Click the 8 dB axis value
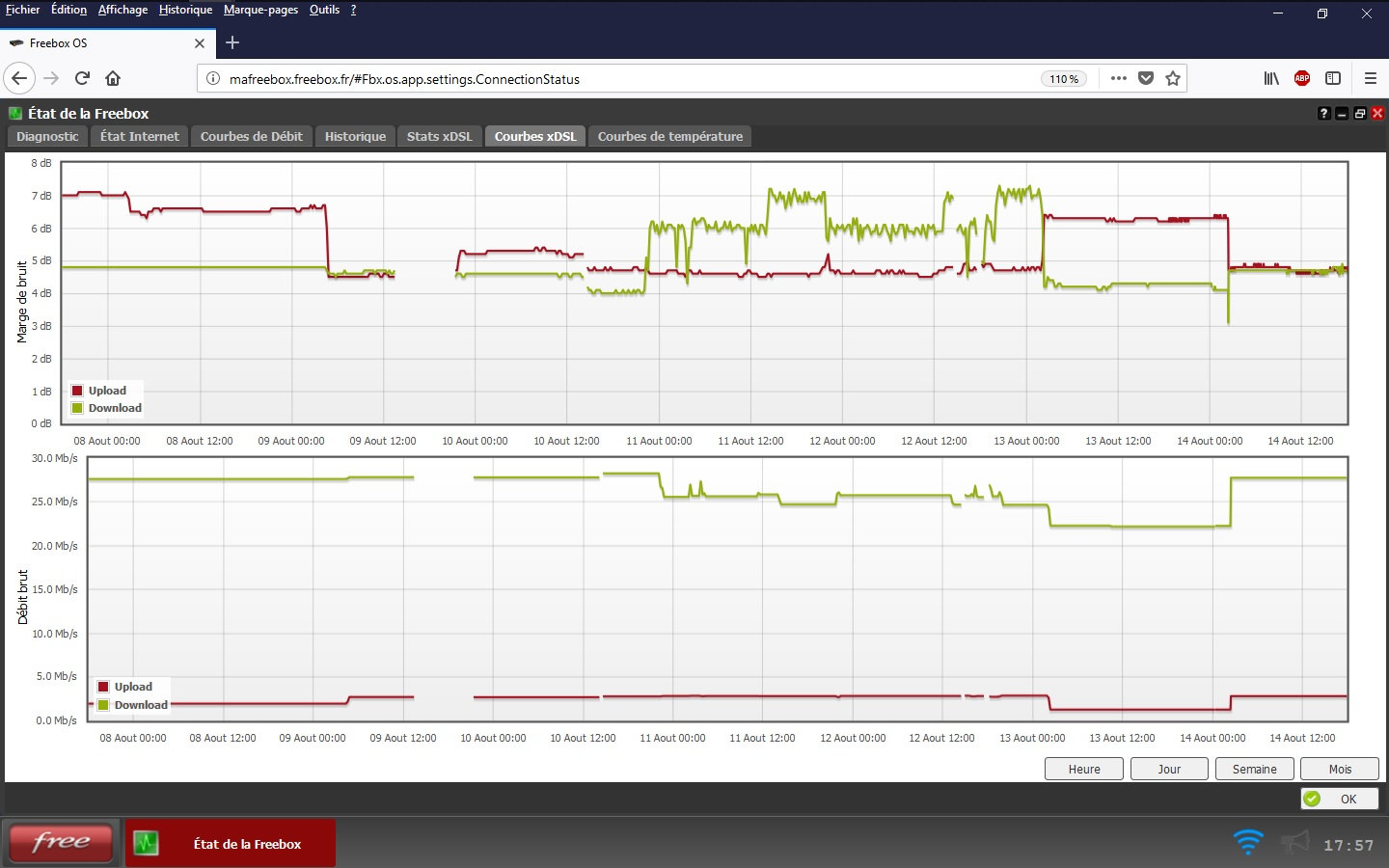Image resolution: width=1389 pixels, height=868 pixels. 41,163
